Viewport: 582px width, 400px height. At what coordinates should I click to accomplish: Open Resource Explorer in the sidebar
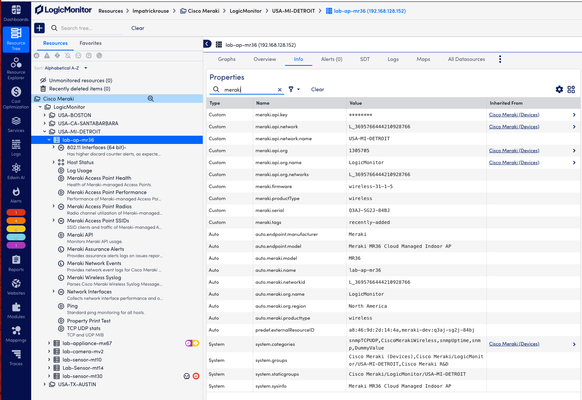click(x=16, y=69)
